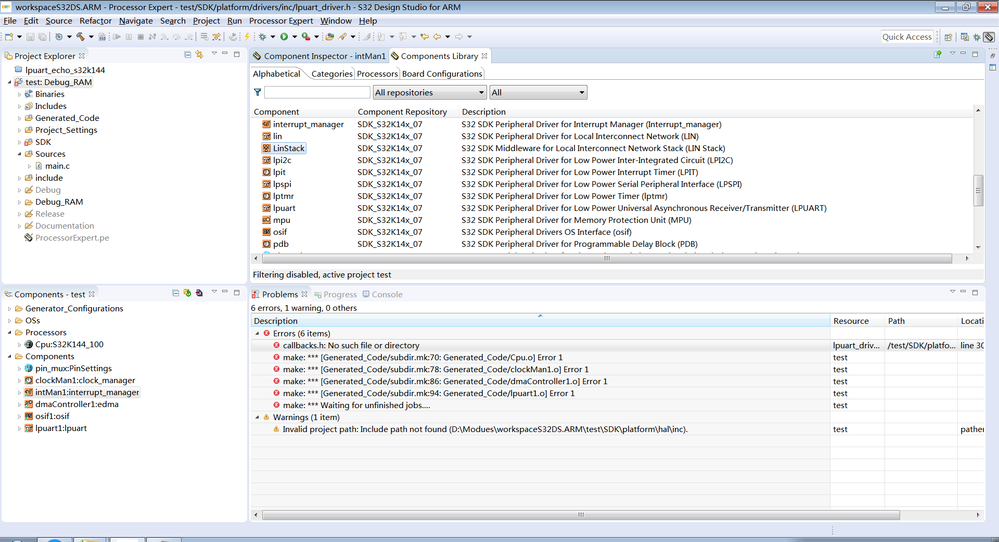Open the Run button dropdown arrow
999x542 pixels.
(x=294, y=36)
